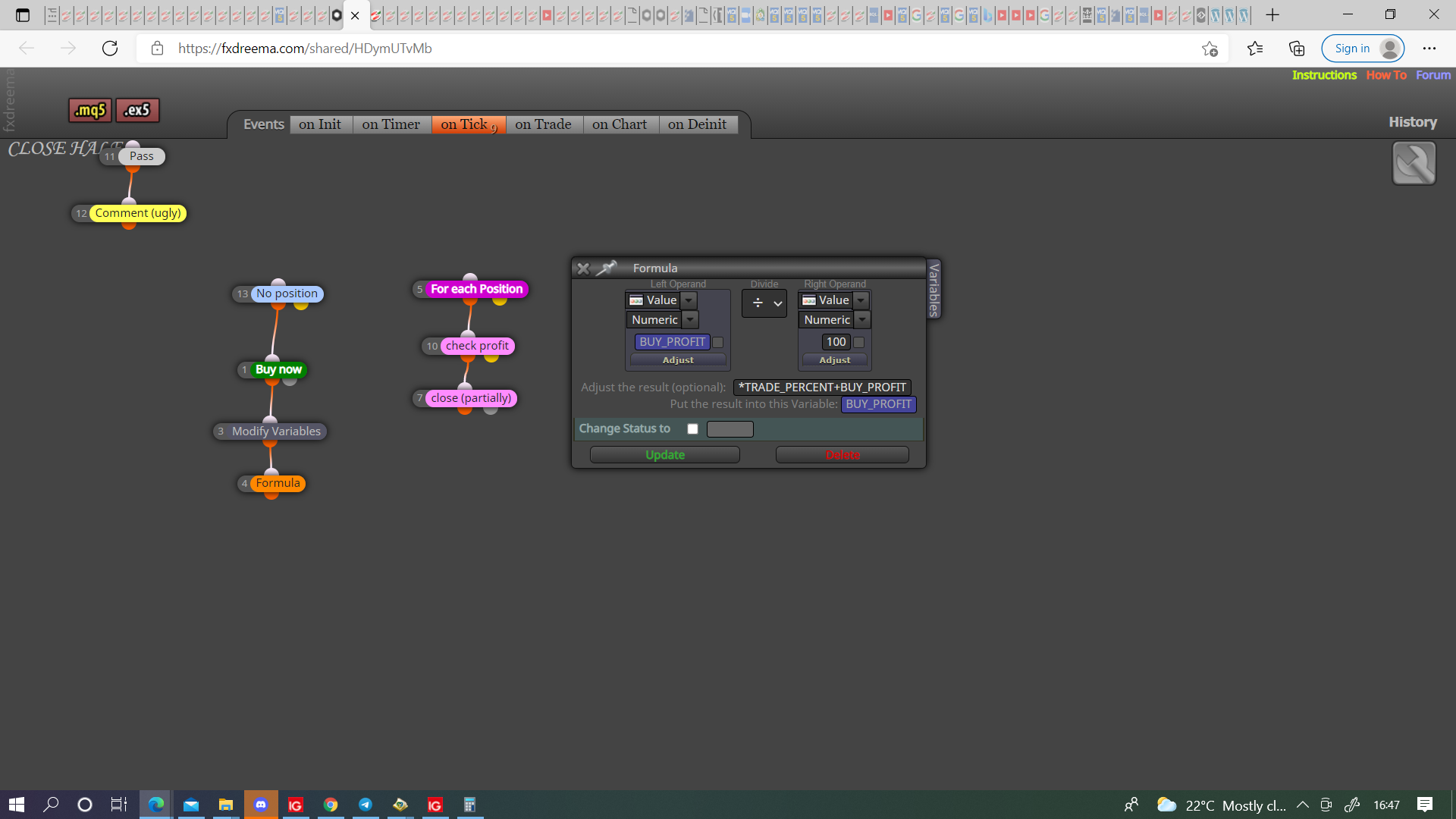View site information lock icon

point(157,49)
